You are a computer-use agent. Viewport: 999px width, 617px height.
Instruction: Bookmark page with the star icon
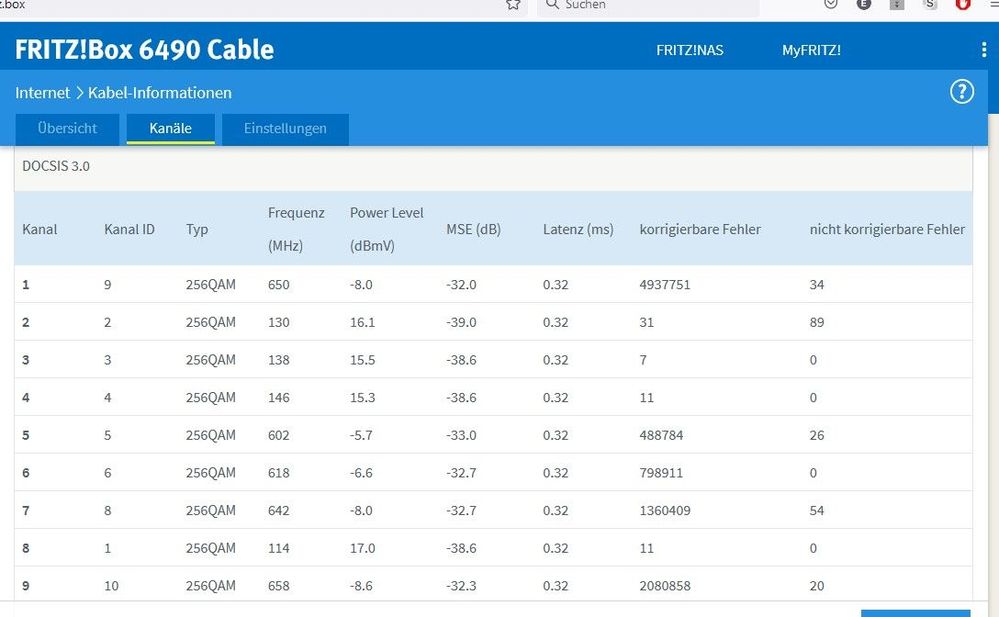pyautogui.click(x=514, y=4)
